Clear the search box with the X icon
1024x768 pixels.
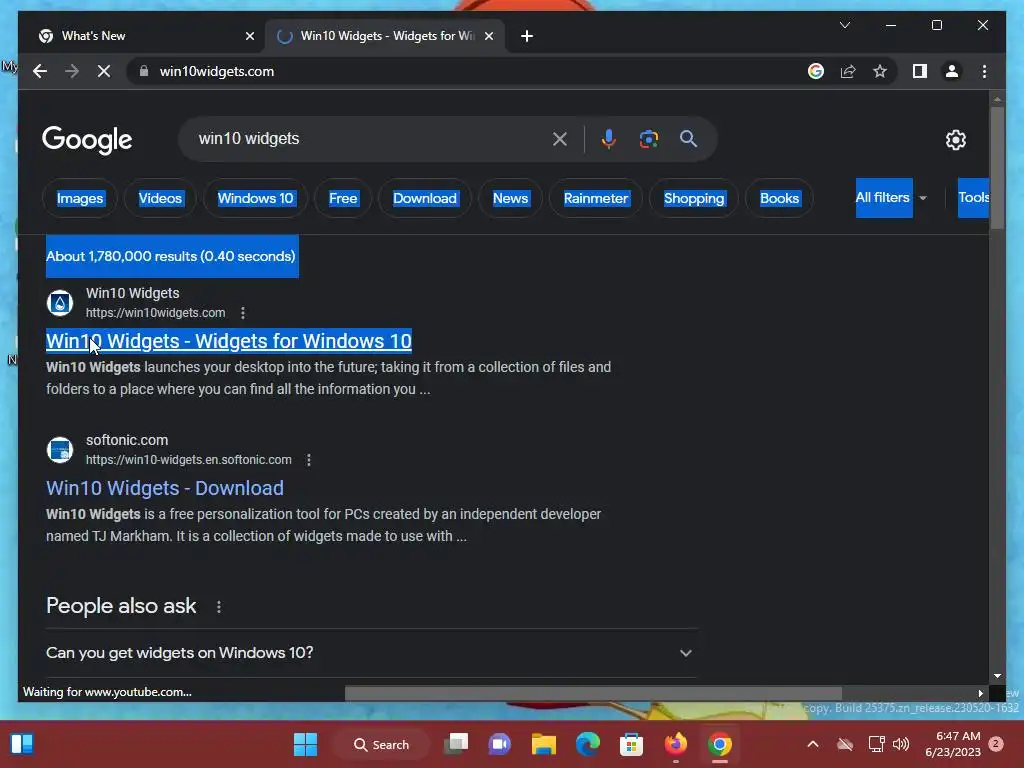point(560,139)
